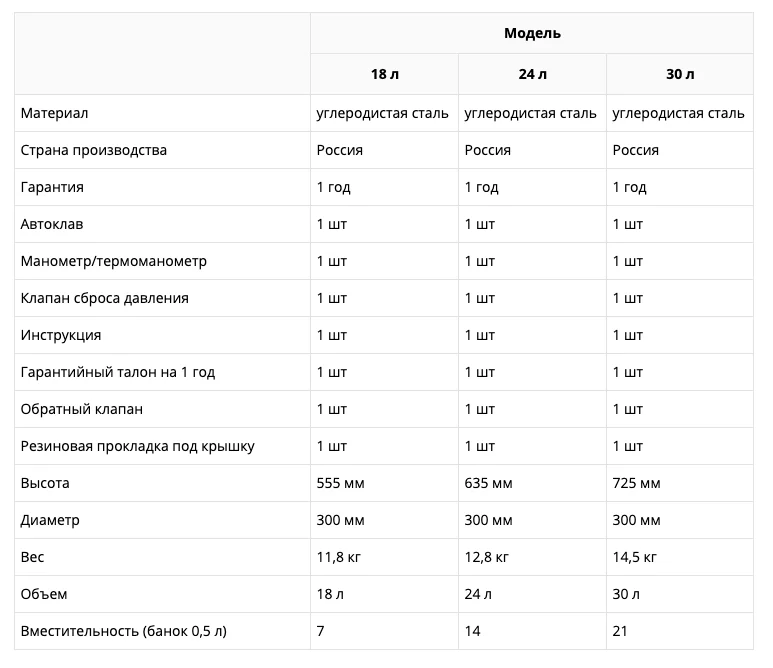
Task: Click the "Манометр/термоманометр" row label
Action: click(113, 261)
